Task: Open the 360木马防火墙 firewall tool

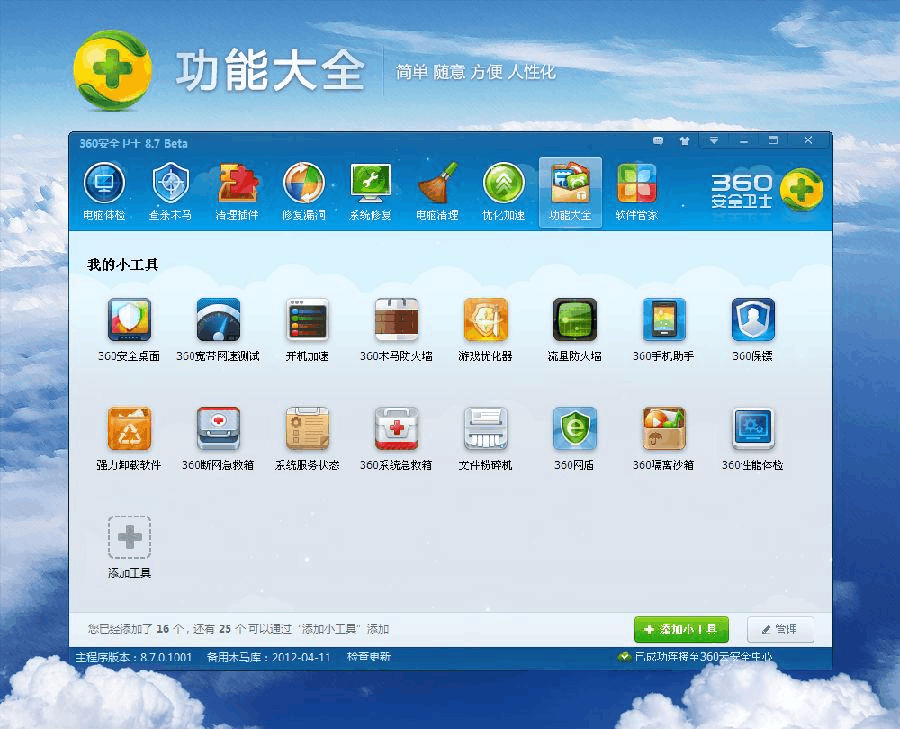Action: (x=396, y=329)
